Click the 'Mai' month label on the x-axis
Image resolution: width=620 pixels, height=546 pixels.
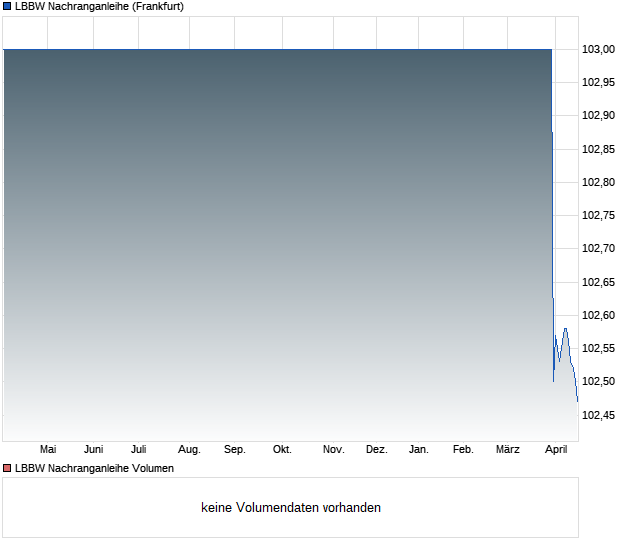47,450
